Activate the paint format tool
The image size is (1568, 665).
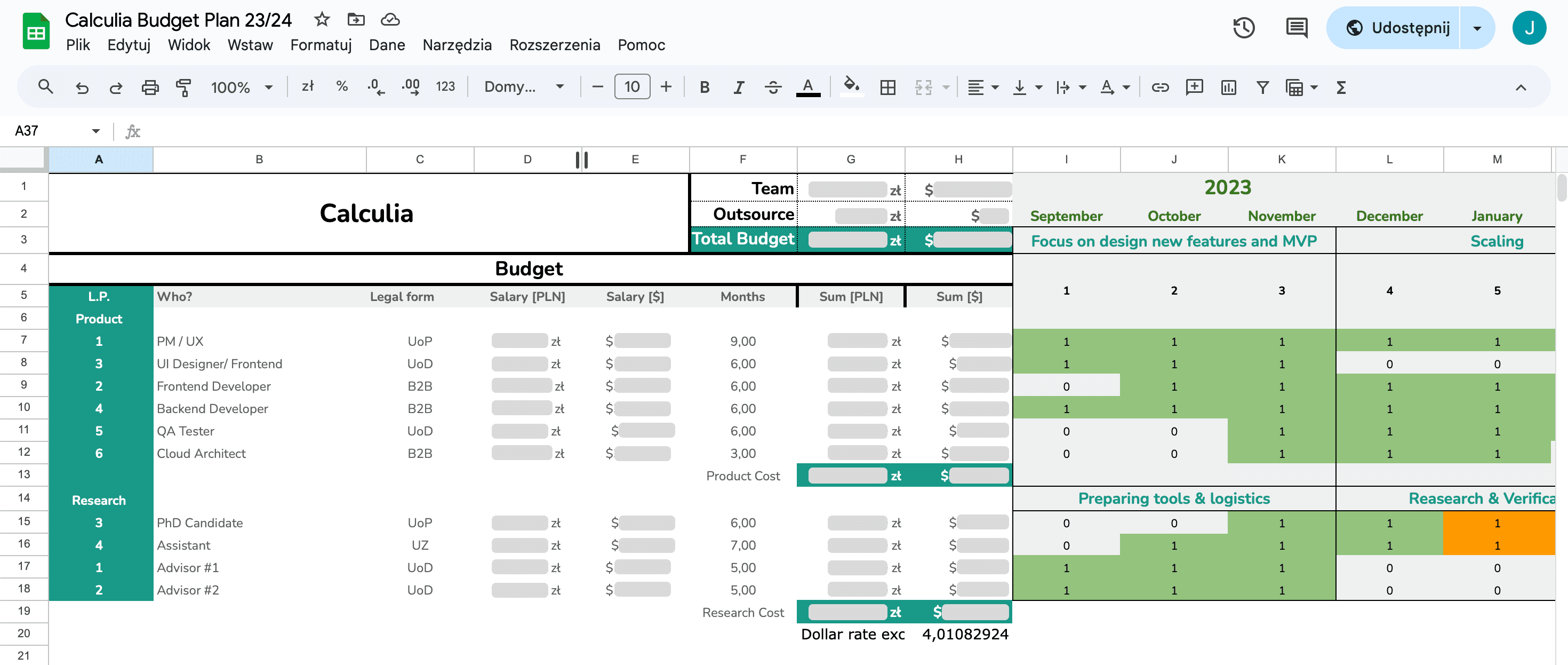[x=184, y=87]
